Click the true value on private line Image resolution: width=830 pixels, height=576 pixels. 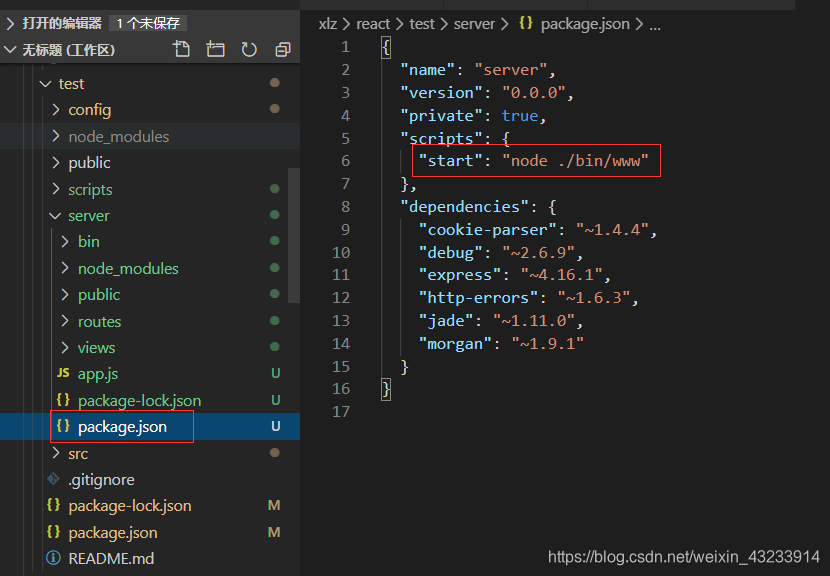click(520, 115)
